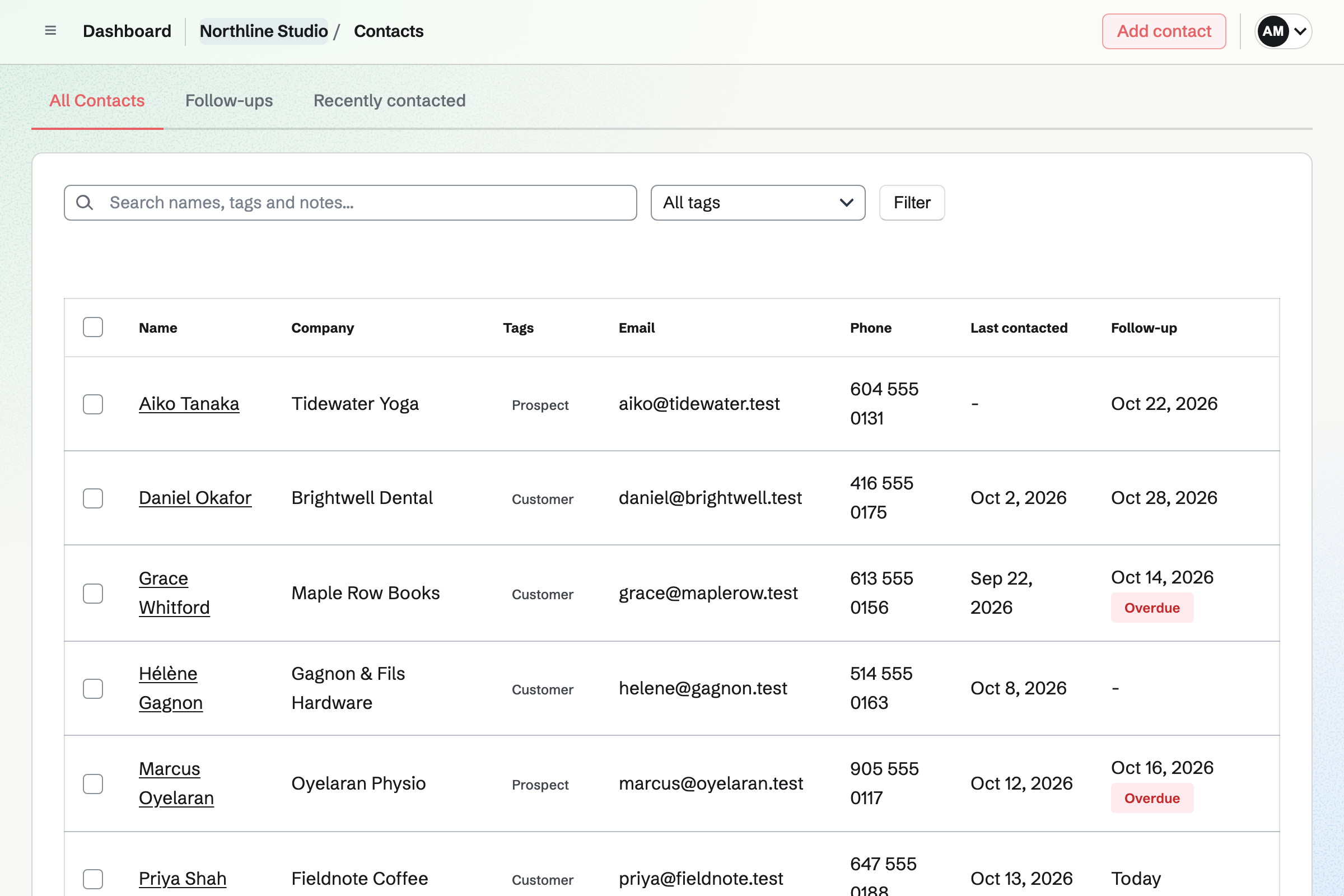Check the Aiko Tanaka row checkbox
This screenshot has height=896, width=1344.
pyautogui.click(x=92, y=404)
